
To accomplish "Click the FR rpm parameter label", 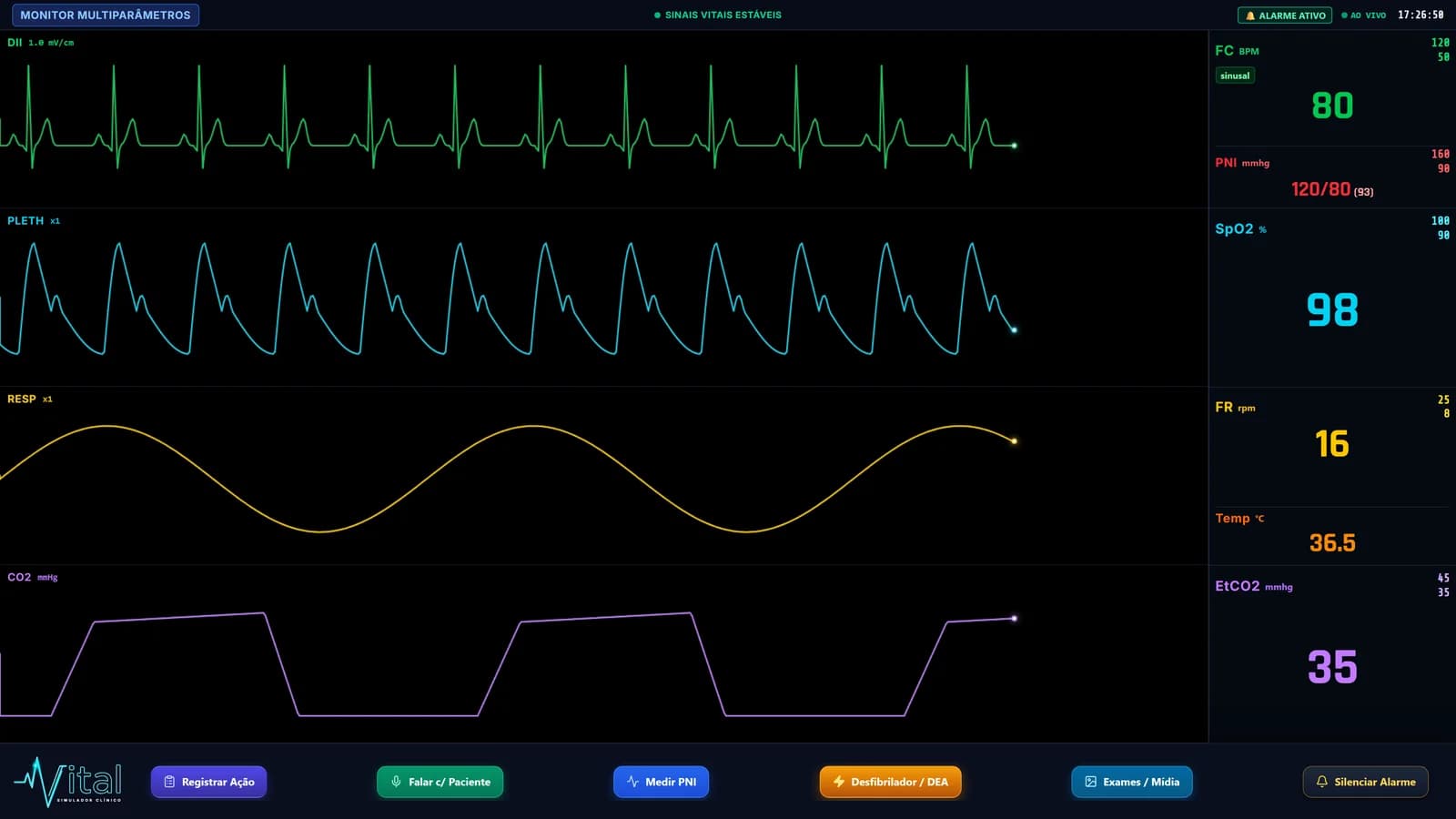I will coord(1235,408).
